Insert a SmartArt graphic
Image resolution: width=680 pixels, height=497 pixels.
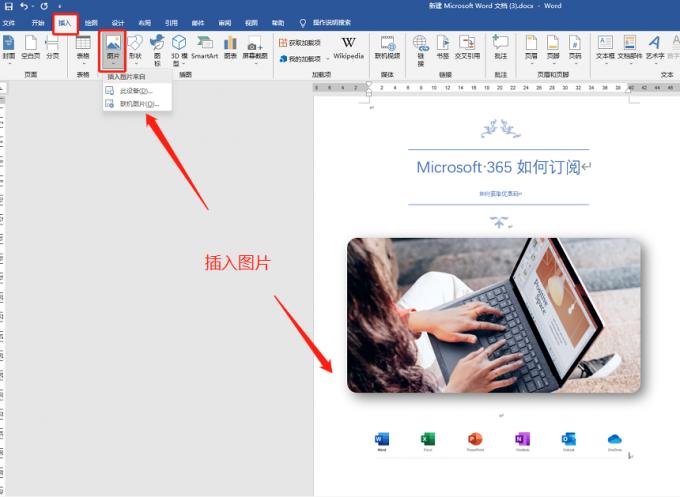click(x=205, y=48)
